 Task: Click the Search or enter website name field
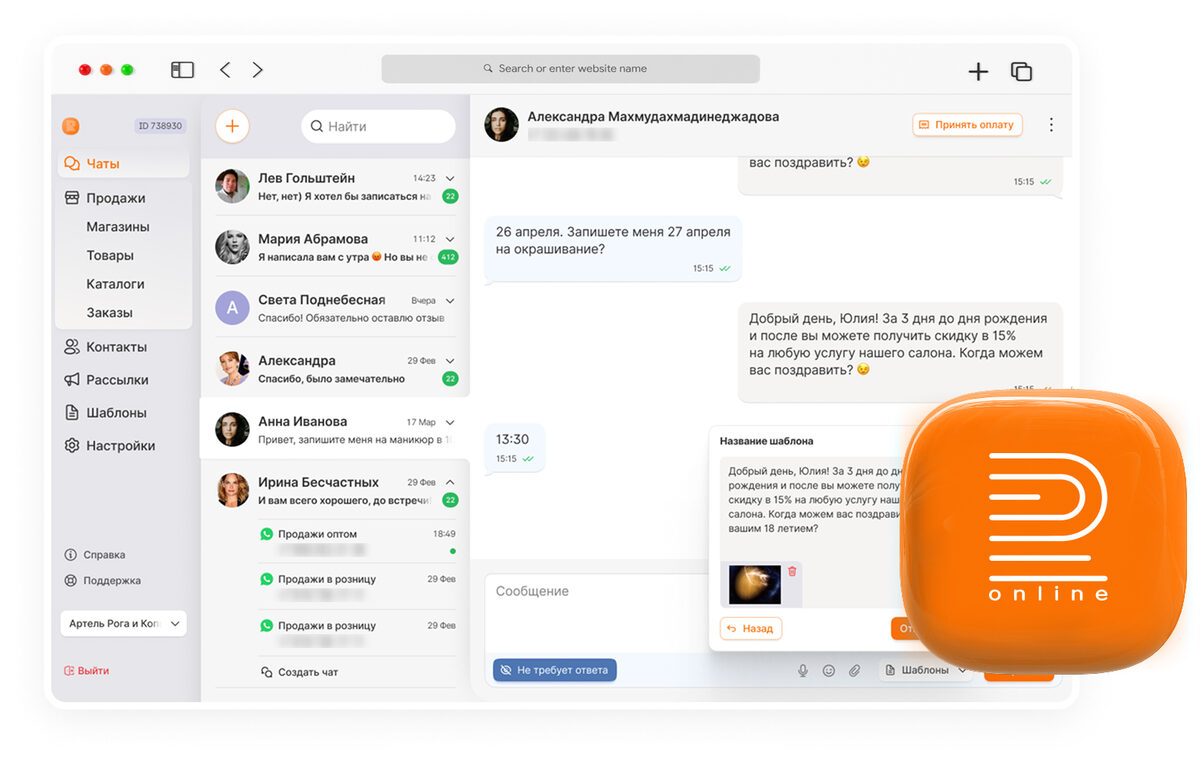pos(570,69)
